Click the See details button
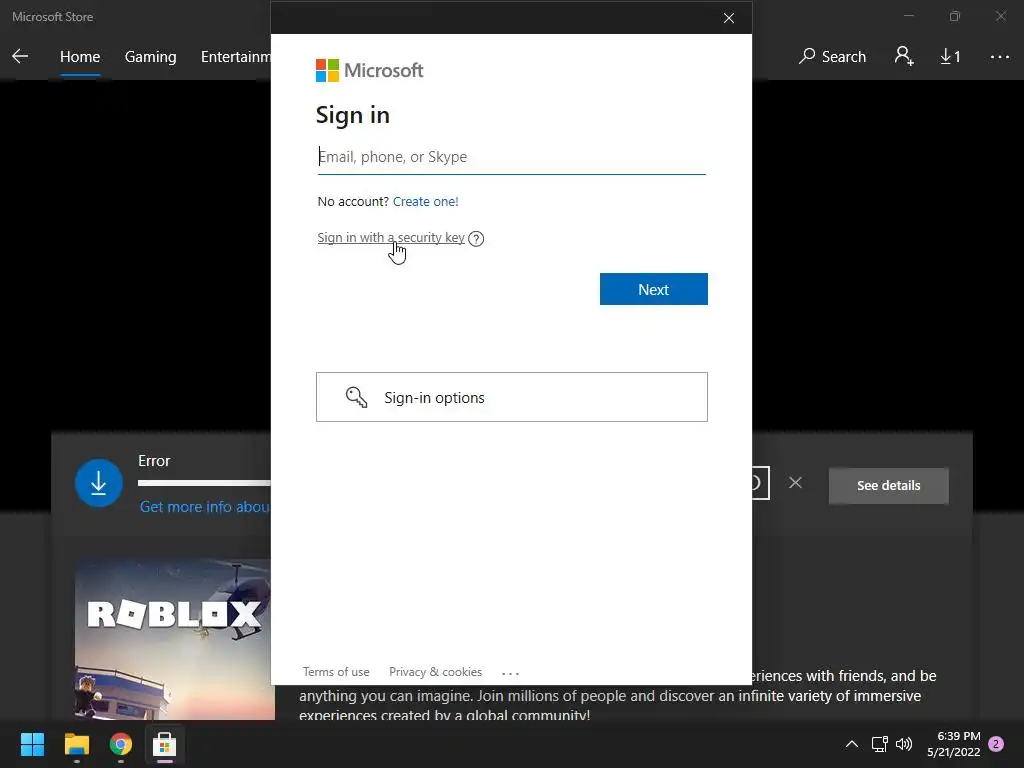Image resolution: width=1024 pixels, height=768 pixels. tap(888, 486)
